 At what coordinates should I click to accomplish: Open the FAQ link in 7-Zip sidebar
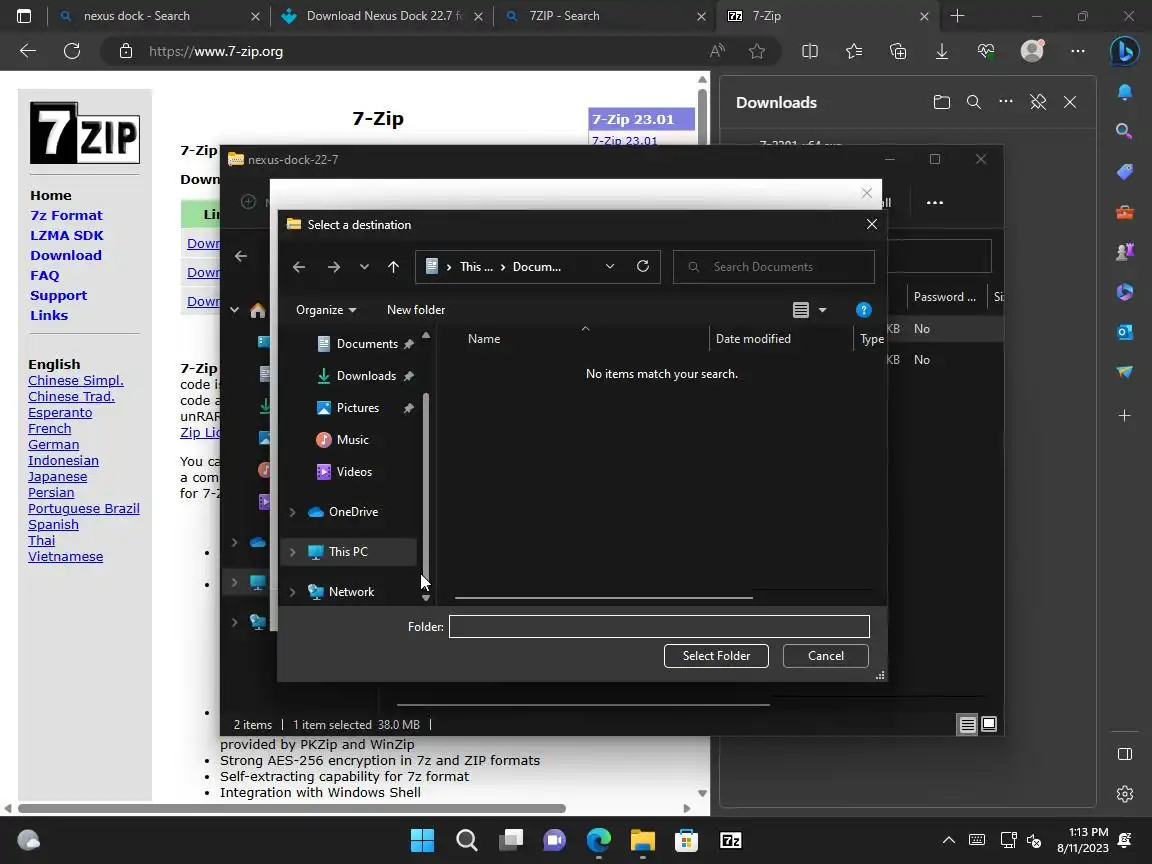pyautogui.click(x=45, y=276)
